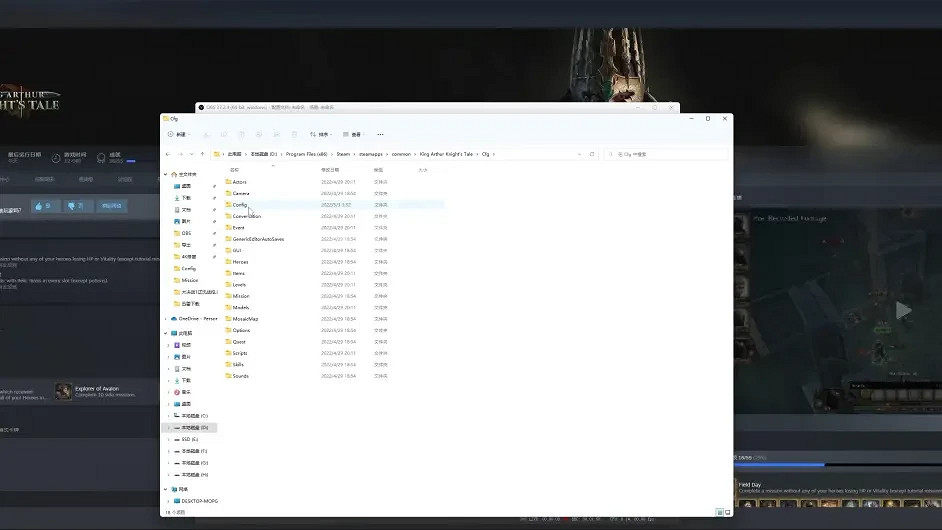This screenshot has width=942, height=530.
Task: Open the Sort dropdown in toolbar
Action: coord(320,134)
